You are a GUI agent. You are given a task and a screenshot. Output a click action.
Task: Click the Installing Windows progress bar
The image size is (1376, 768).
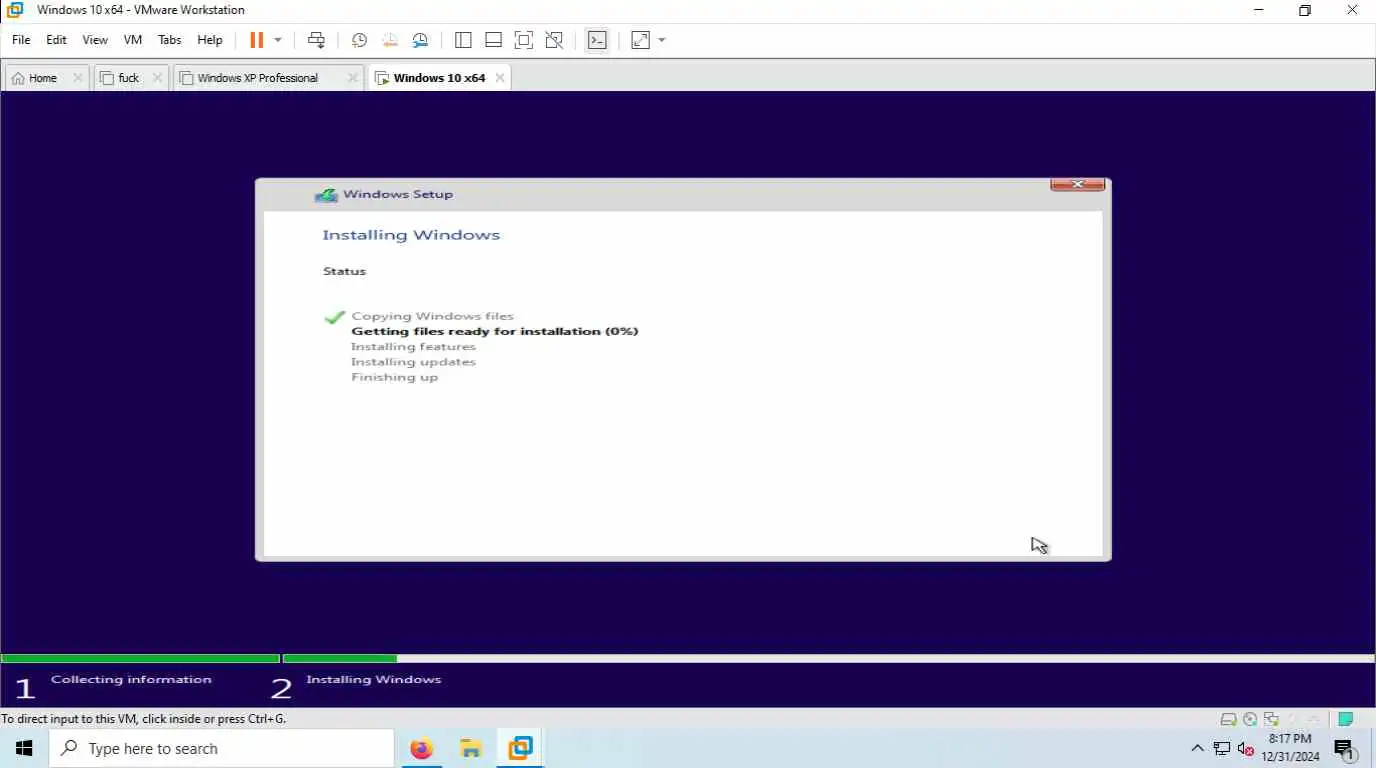[x=829, y=658]
